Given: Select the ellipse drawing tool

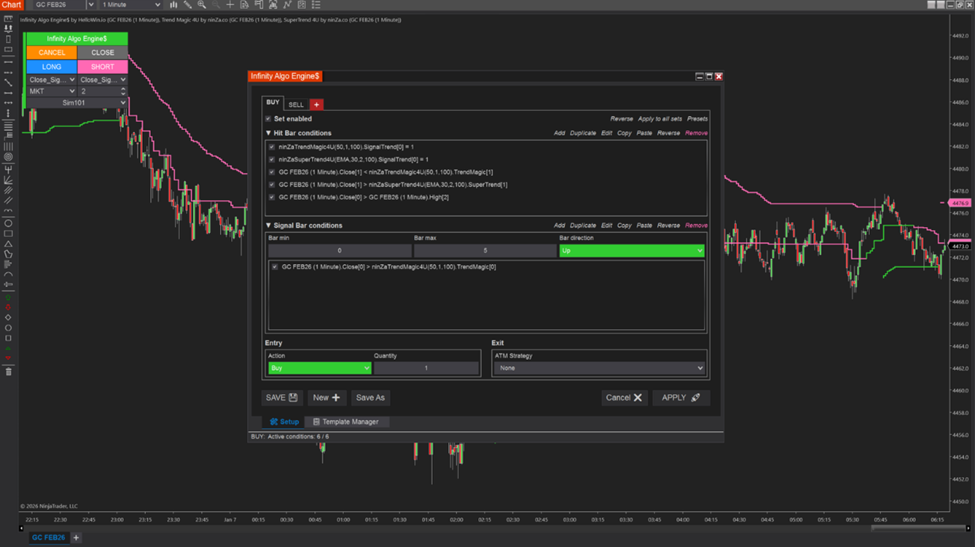Looking at the screenshot, I should 8,223.
